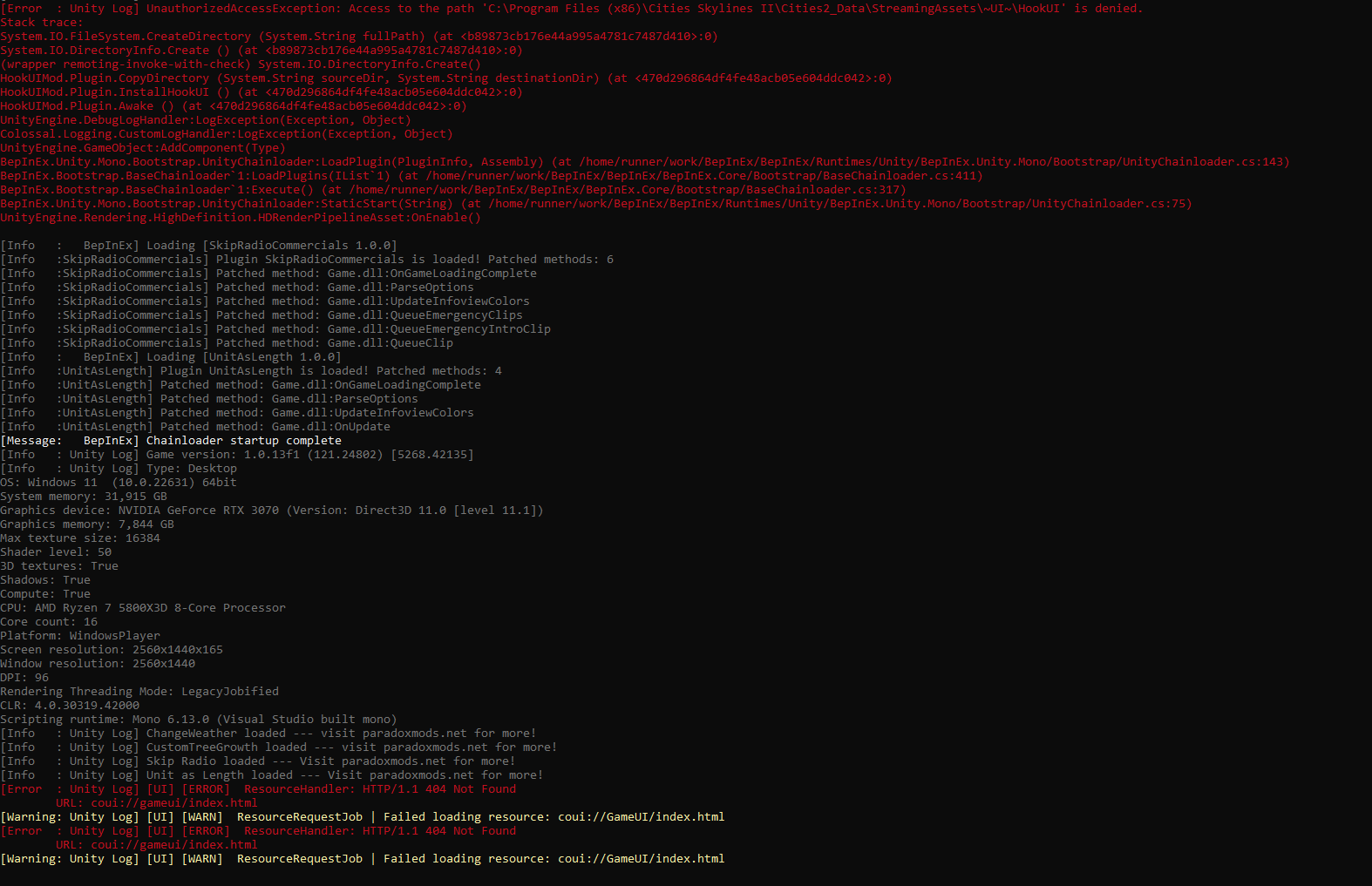Click the 'Unit as Length loaded' log line
This screenshot has width=1372, height=886.
(x=272, y=775)
